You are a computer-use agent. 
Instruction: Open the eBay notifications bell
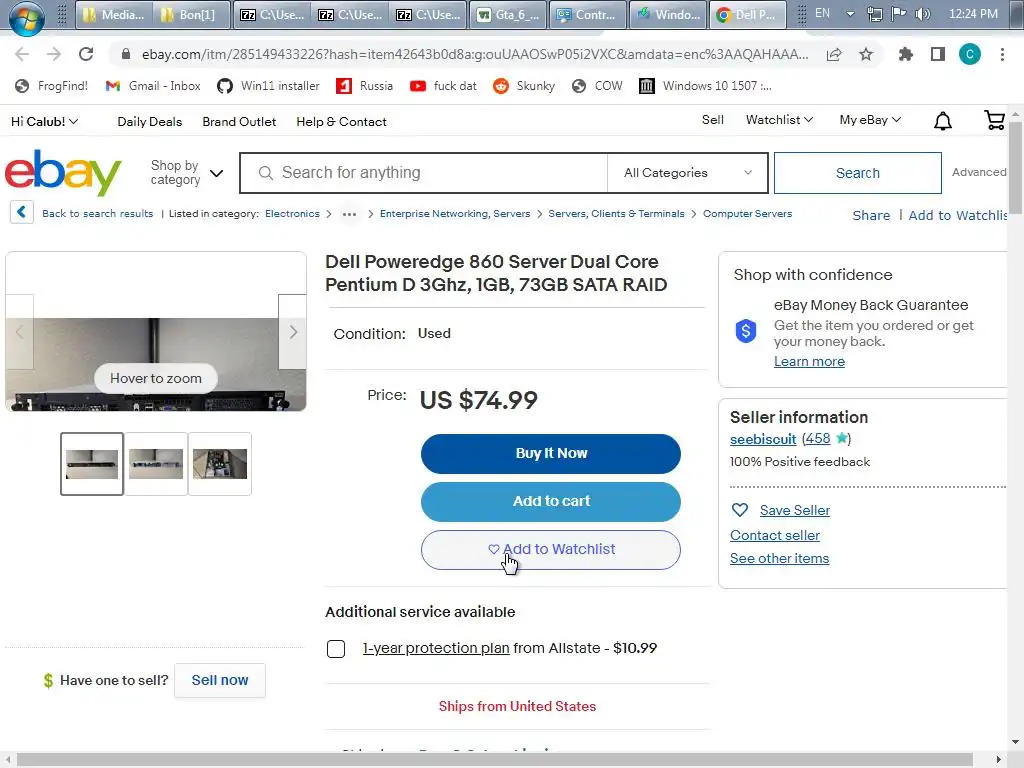(x=942, y=121)
